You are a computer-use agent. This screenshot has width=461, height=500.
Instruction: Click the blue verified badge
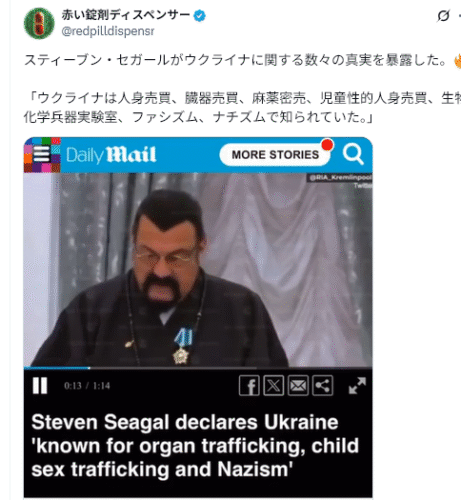(x=200, y=16)
